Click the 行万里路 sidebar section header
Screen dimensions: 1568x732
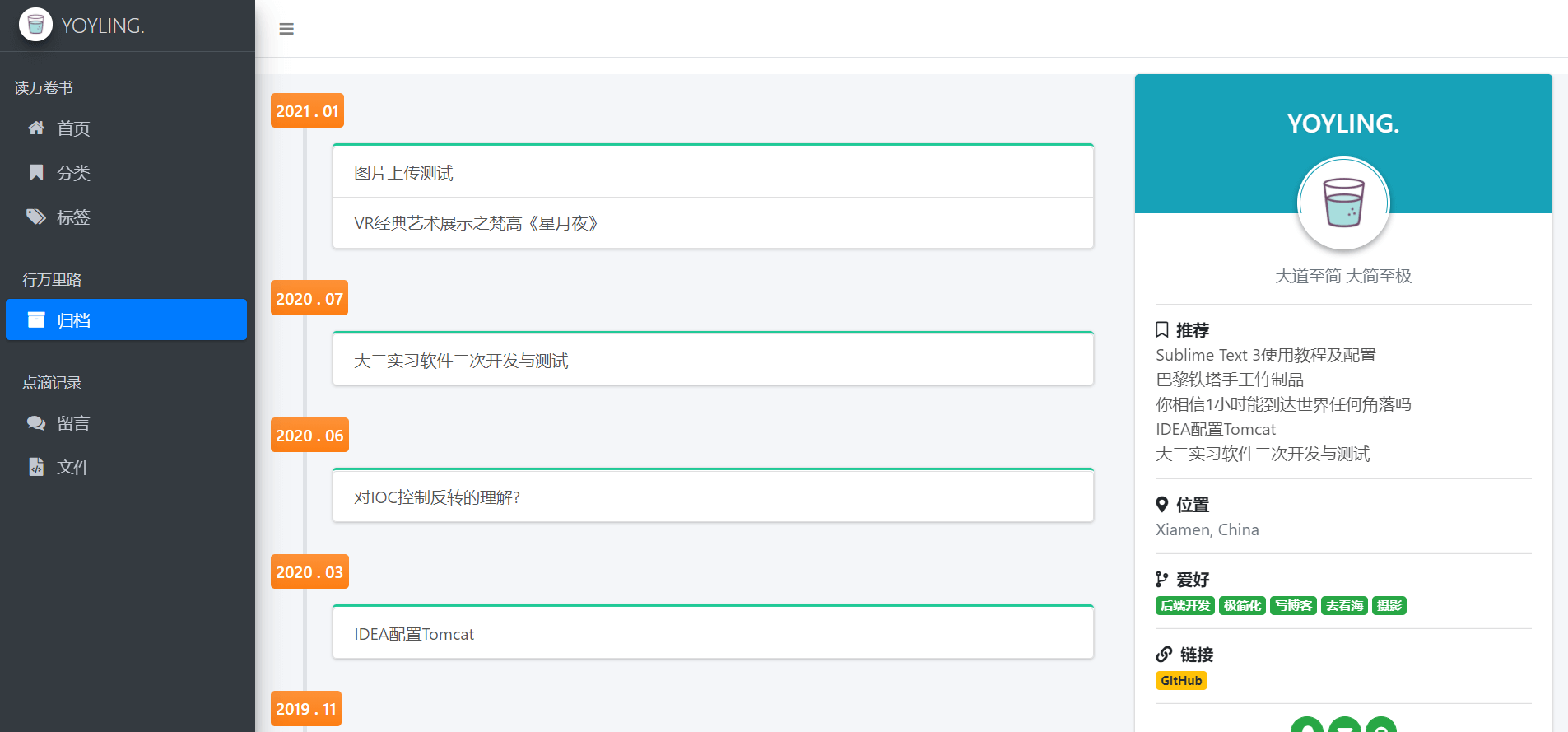click(52, 279)
